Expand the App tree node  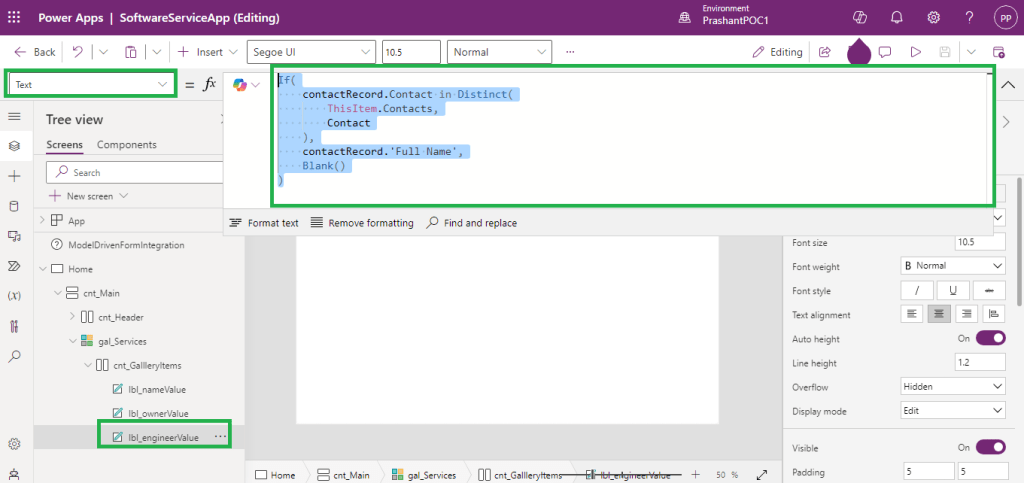pos(42,221)
